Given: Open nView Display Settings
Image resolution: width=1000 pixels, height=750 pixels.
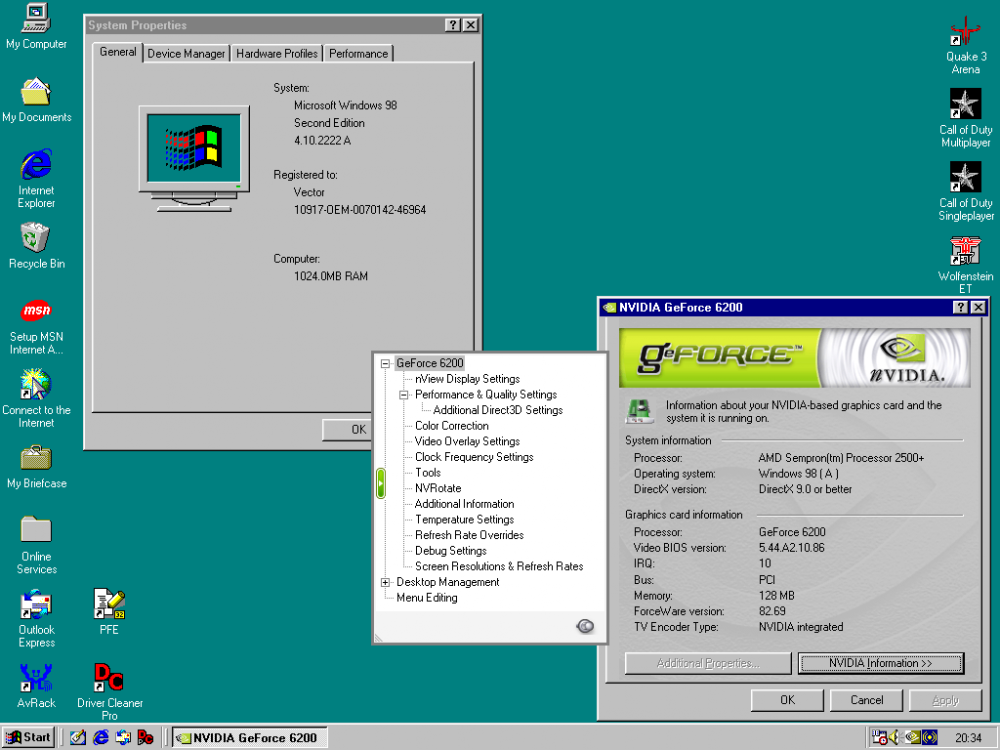Looking at the screenshot, I should (x=467, y=379).
